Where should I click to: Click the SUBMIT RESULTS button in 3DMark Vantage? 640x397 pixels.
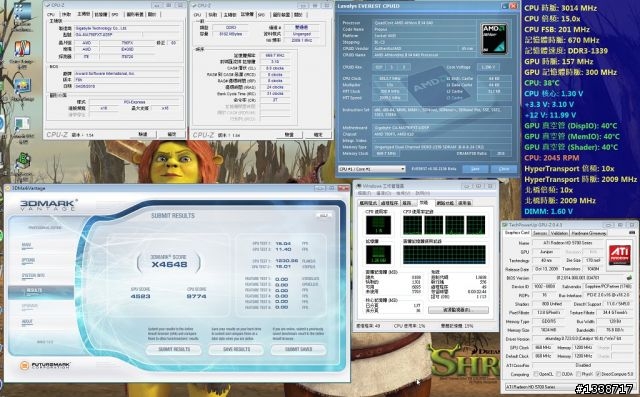[174, 350]
